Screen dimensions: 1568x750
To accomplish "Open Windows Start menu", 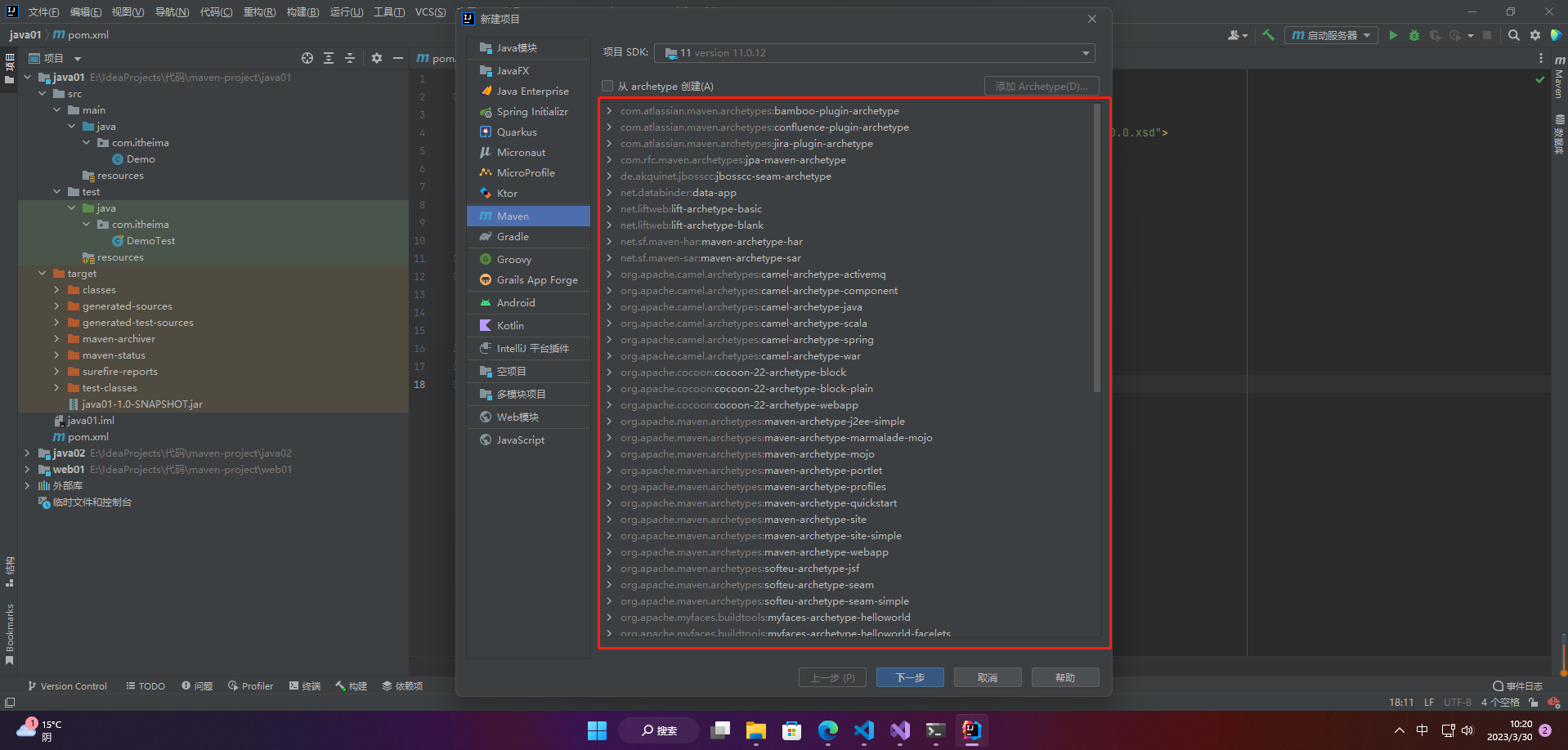I will 598,730.
